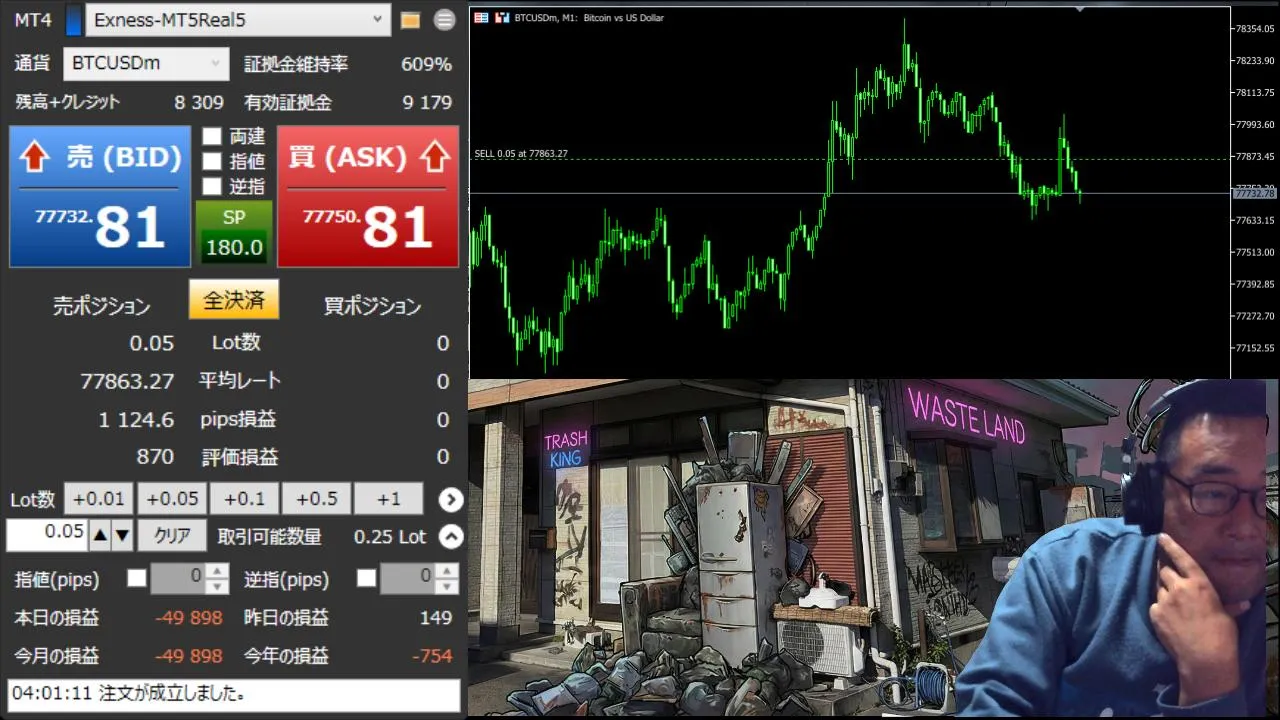Image resolution: width=1280 pixels, height=720 pixels.
Task: Click the pips損益 1 124.6 value
Action: tap(136, 420)
